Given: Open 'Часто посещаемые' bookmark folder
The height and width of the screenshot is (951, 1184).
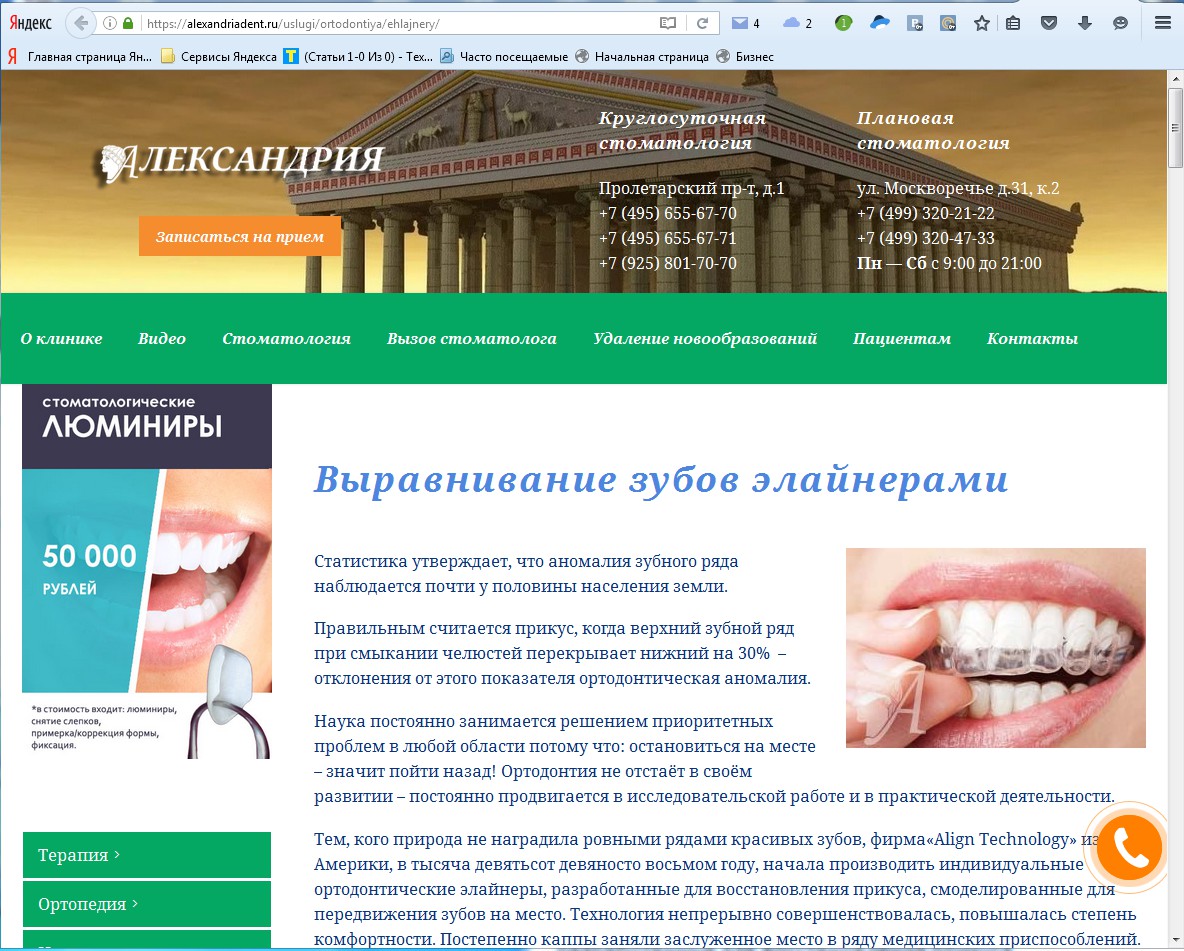Looking at the screenshot, I should 504,57.
